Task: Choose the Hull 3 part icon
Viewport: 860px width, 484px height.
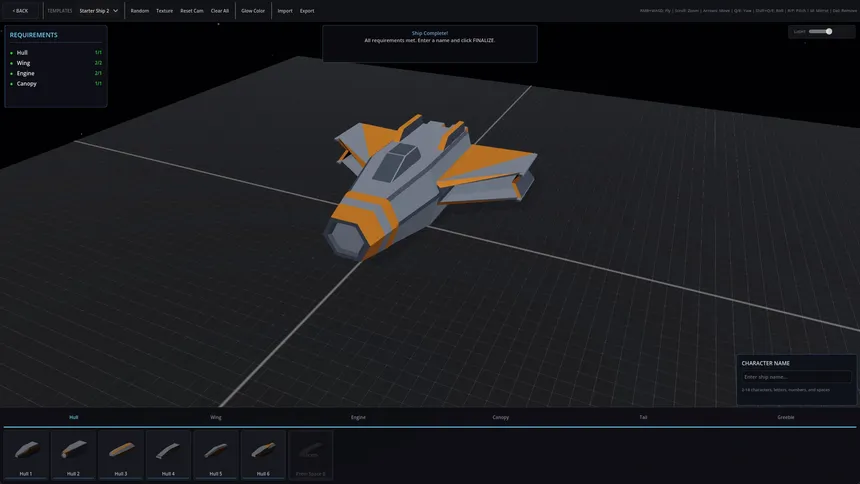Action: tap(120, 454)
